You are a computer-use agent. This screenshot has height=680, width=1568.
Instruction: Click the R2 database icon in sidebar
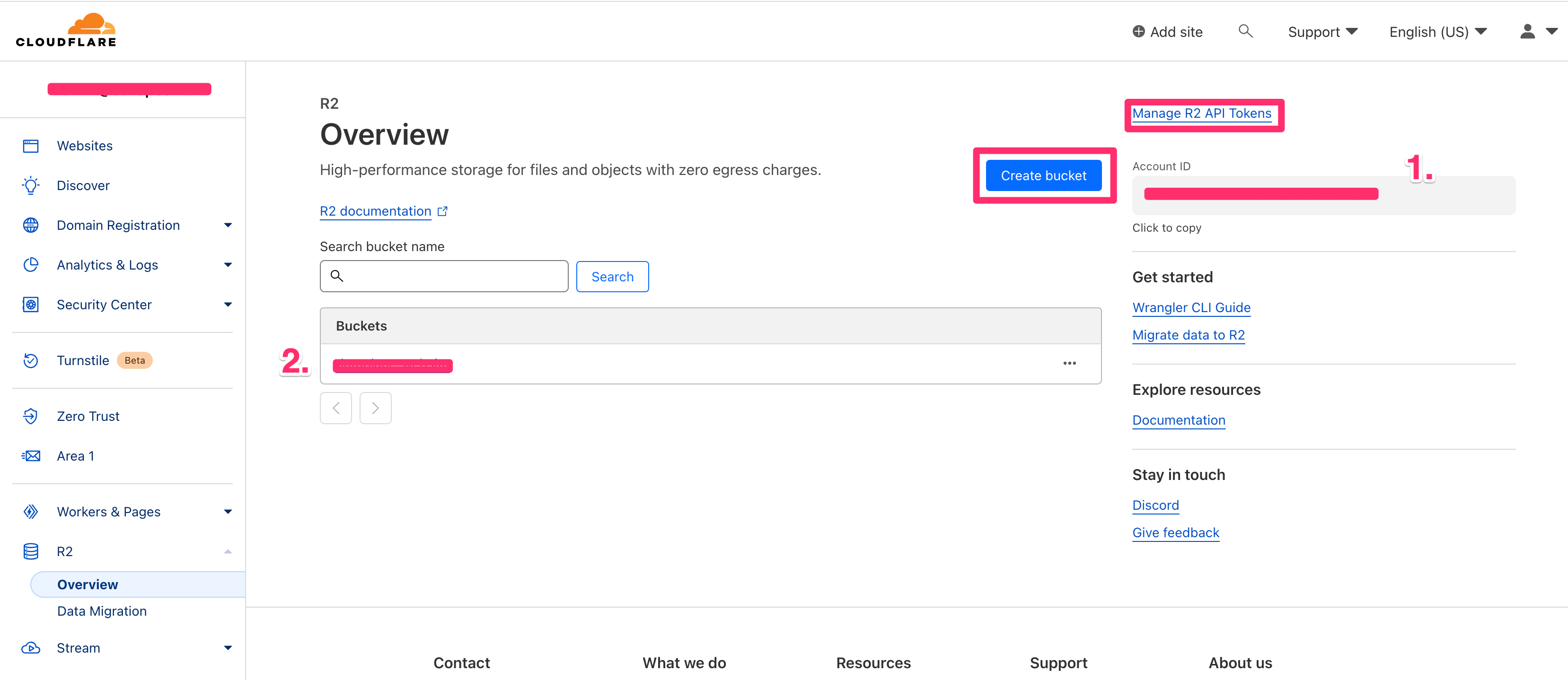click(x=30, y=551)
